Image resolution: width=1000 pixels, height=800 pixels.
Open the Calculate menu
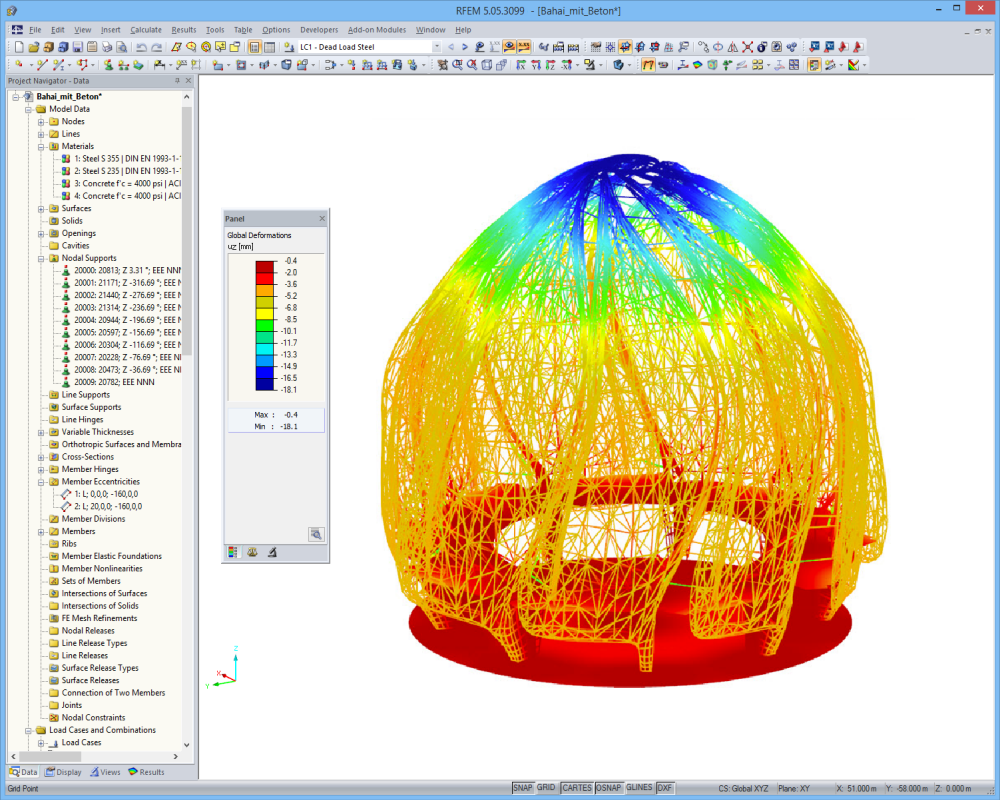pyautogui.click(x=146, y=29)
